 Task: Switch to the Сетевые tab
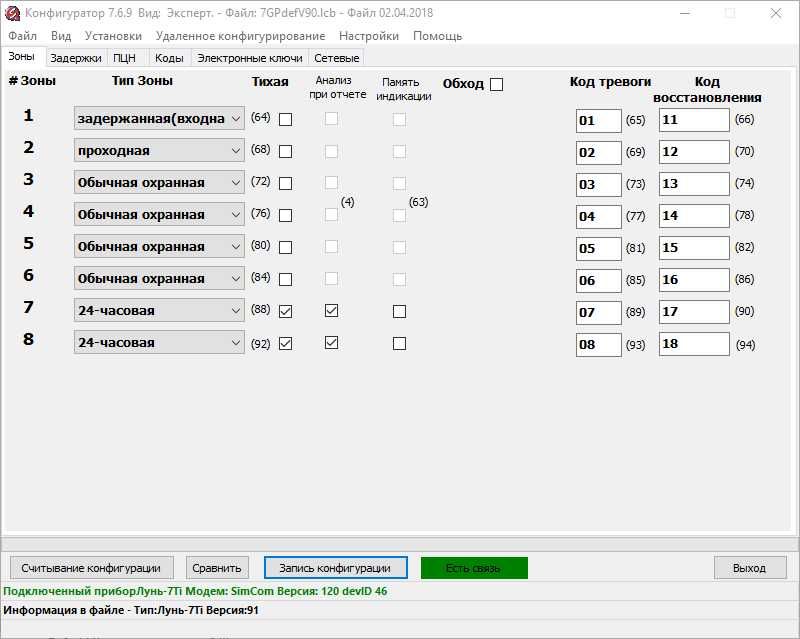coord(337,58)
